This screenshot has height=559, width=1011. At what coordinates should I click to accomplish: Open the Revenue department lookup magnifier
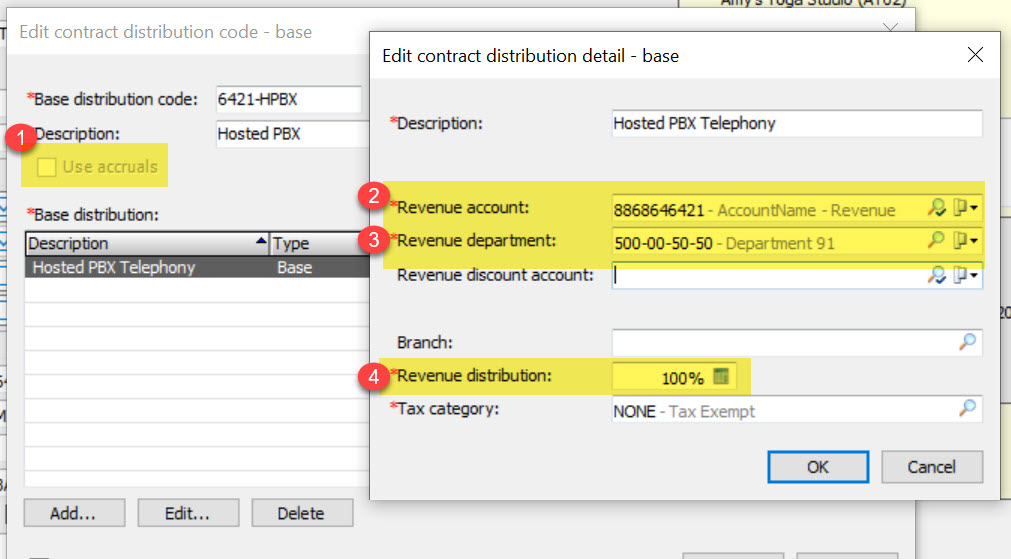(x=937, y=241)
